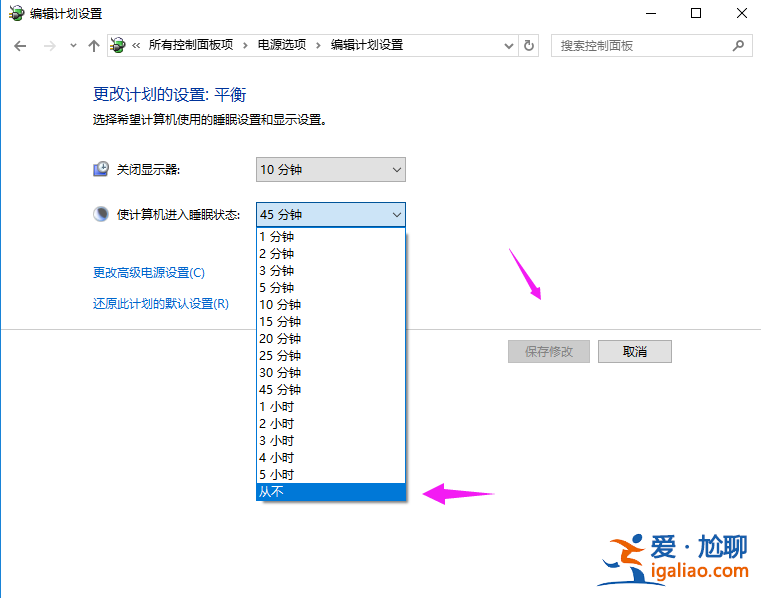Go back with the back arrow
This screenshot has width=761, height=598.
(20, 46)
